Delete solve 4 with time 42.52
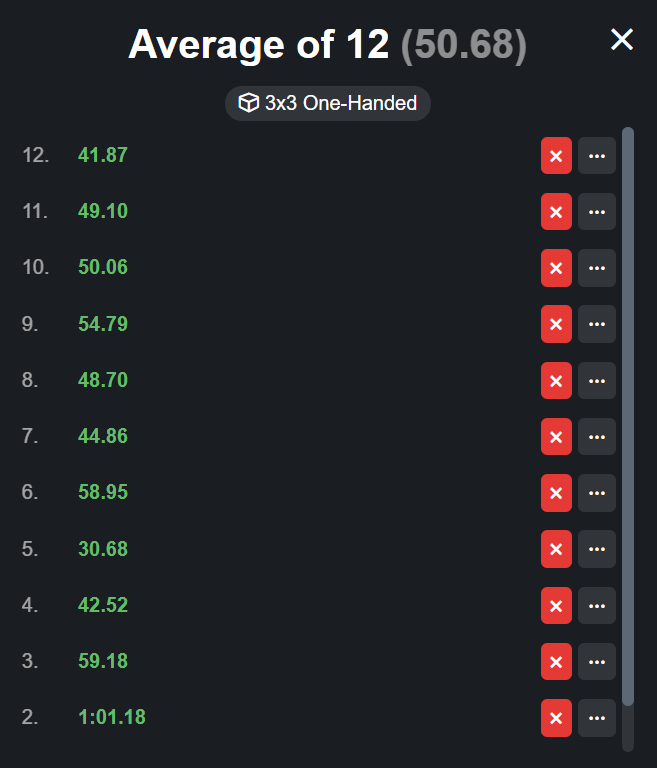This screenshot has height=768, width=657. click(x=556, y=605)
